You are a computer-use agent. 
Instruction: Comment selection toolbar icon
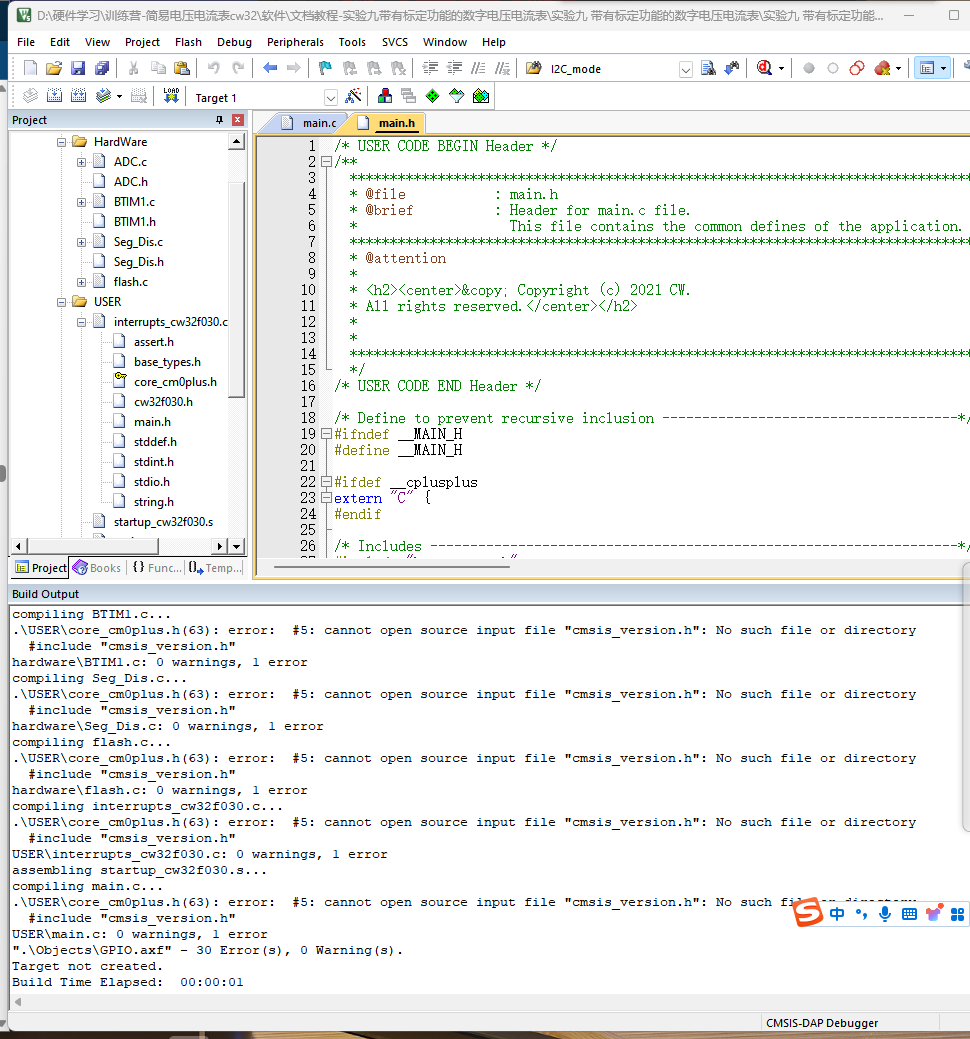(478, 68)
